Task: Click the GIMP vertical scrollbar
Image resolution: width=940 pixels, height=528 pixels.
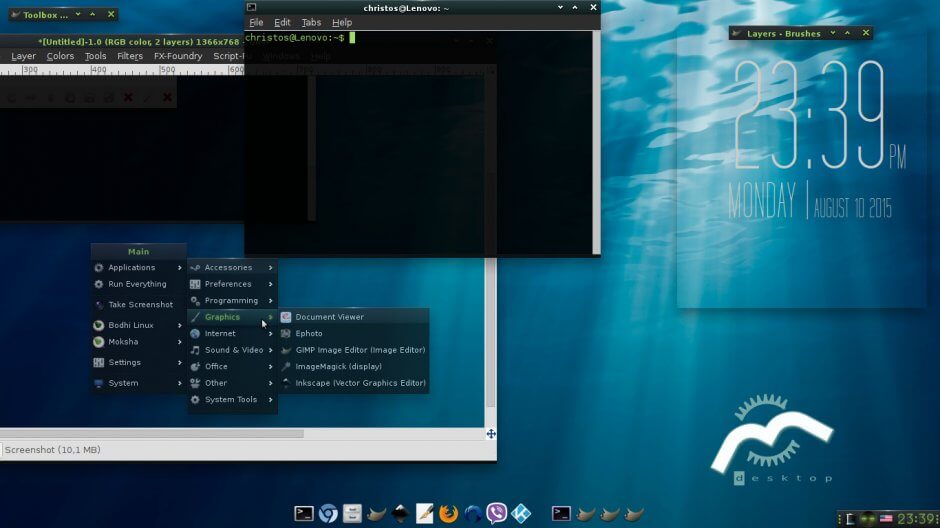Action: point(490,333)
